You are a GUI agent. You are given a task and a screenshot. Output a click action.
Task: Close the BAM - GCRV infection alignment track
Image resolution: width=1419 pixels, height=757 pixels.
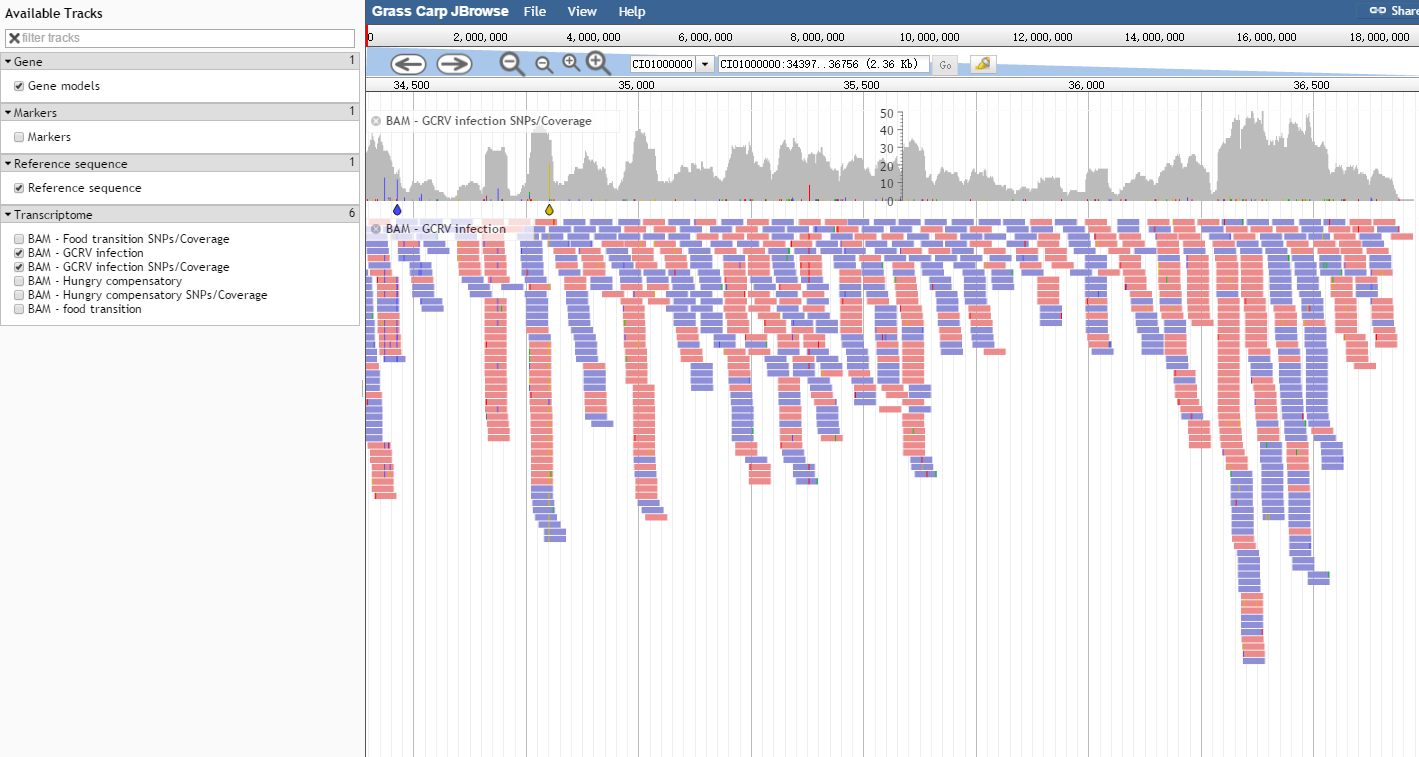376,229
